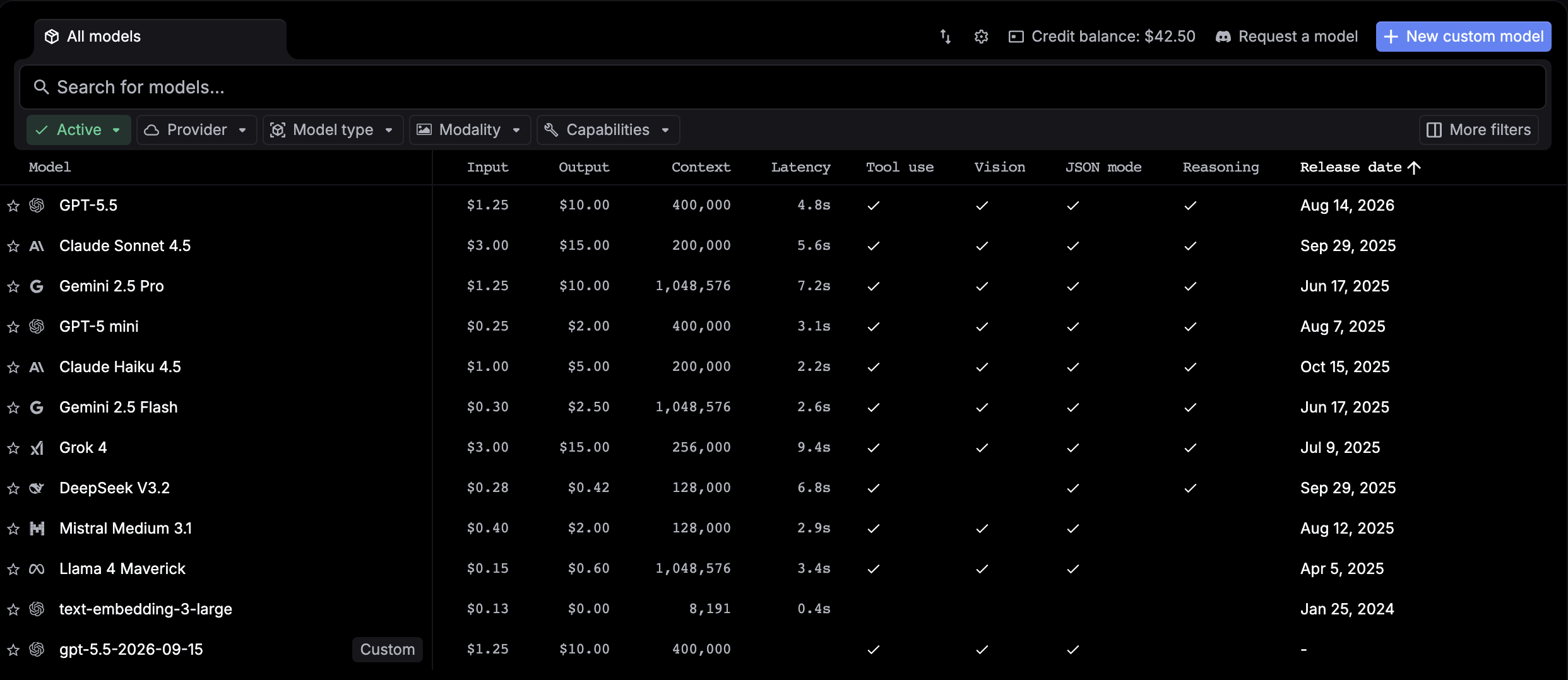The height and width of the screenshot is (680, 1568).
Task: Click the OpenAI icon beside GPT-5 mini
Action: pos(37,327)
